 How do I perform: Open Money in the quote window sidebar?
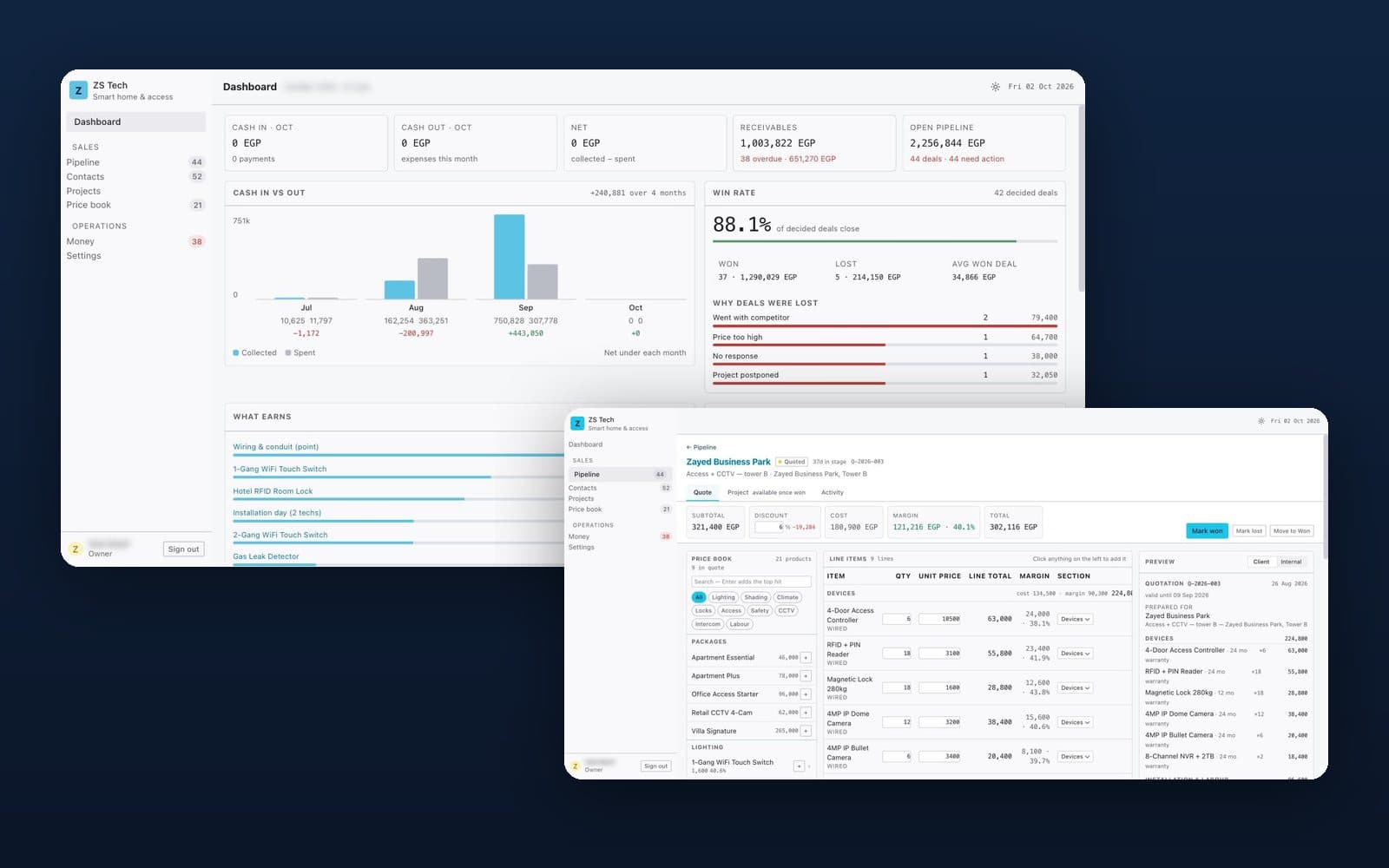coord(620,536)
